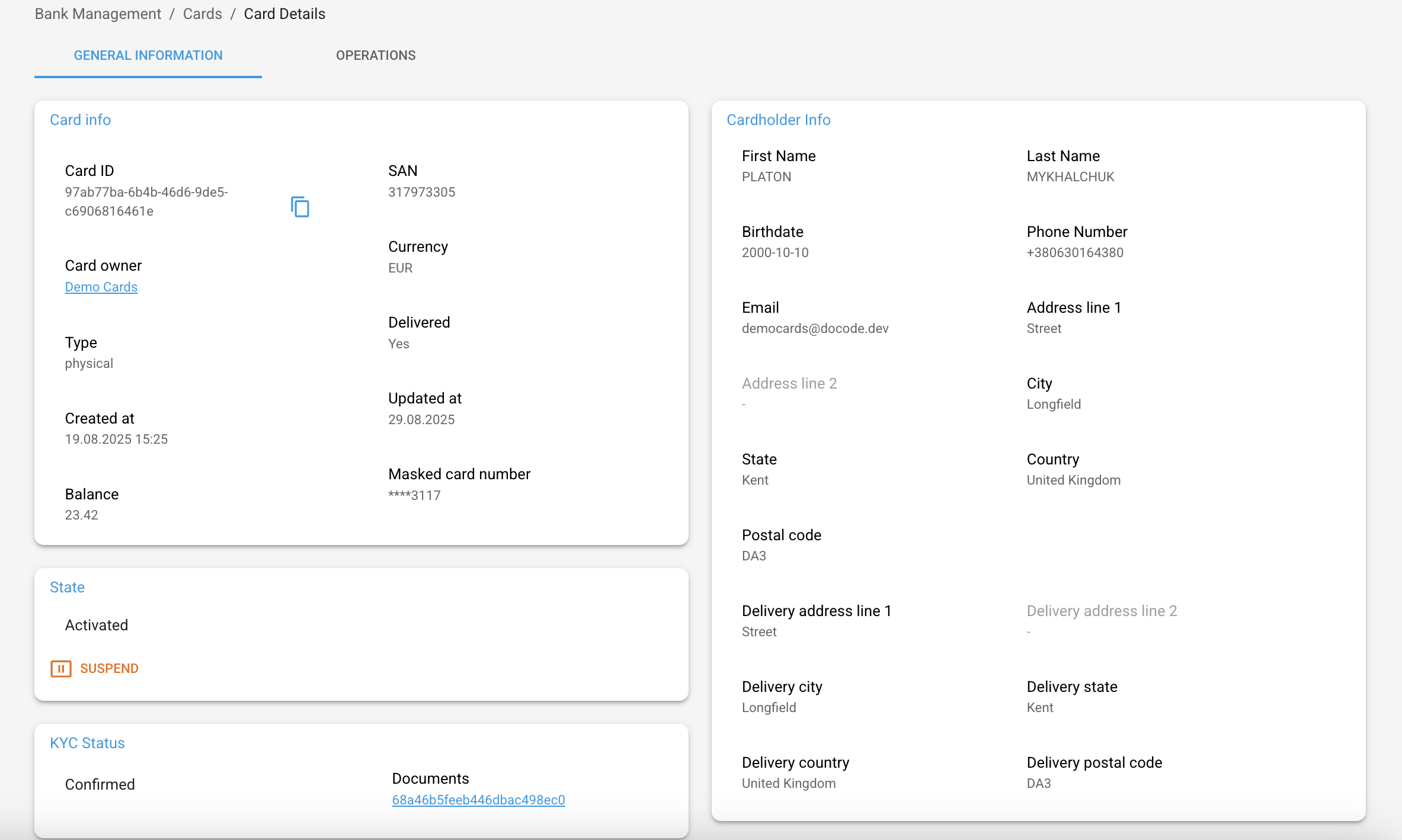Select the General Information tab
Viewport: 1402px width, 840px height.
pyautogui.click(x=148, y=55)
